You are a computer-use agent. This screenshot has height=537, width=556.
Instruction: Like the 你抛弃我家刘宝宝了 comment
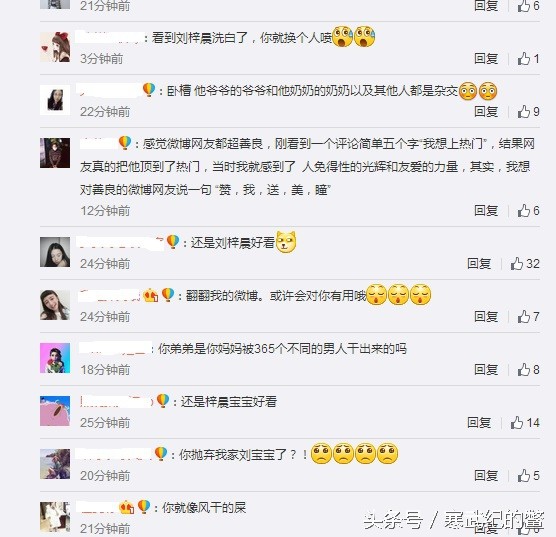tap(524, 476)
